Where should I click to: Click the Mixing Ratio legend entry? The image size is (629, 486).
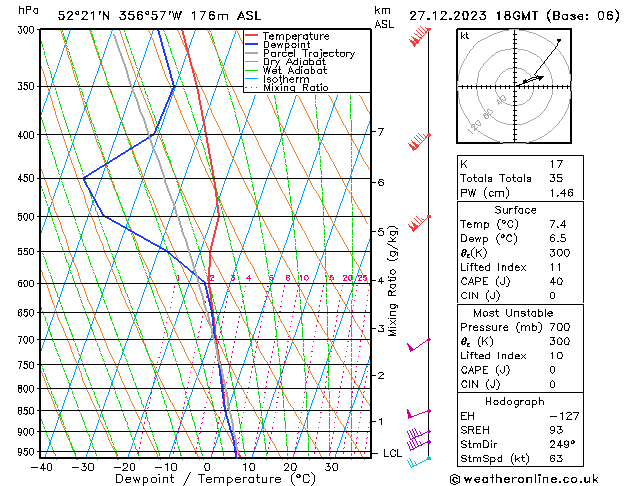[x=286, y=87]
